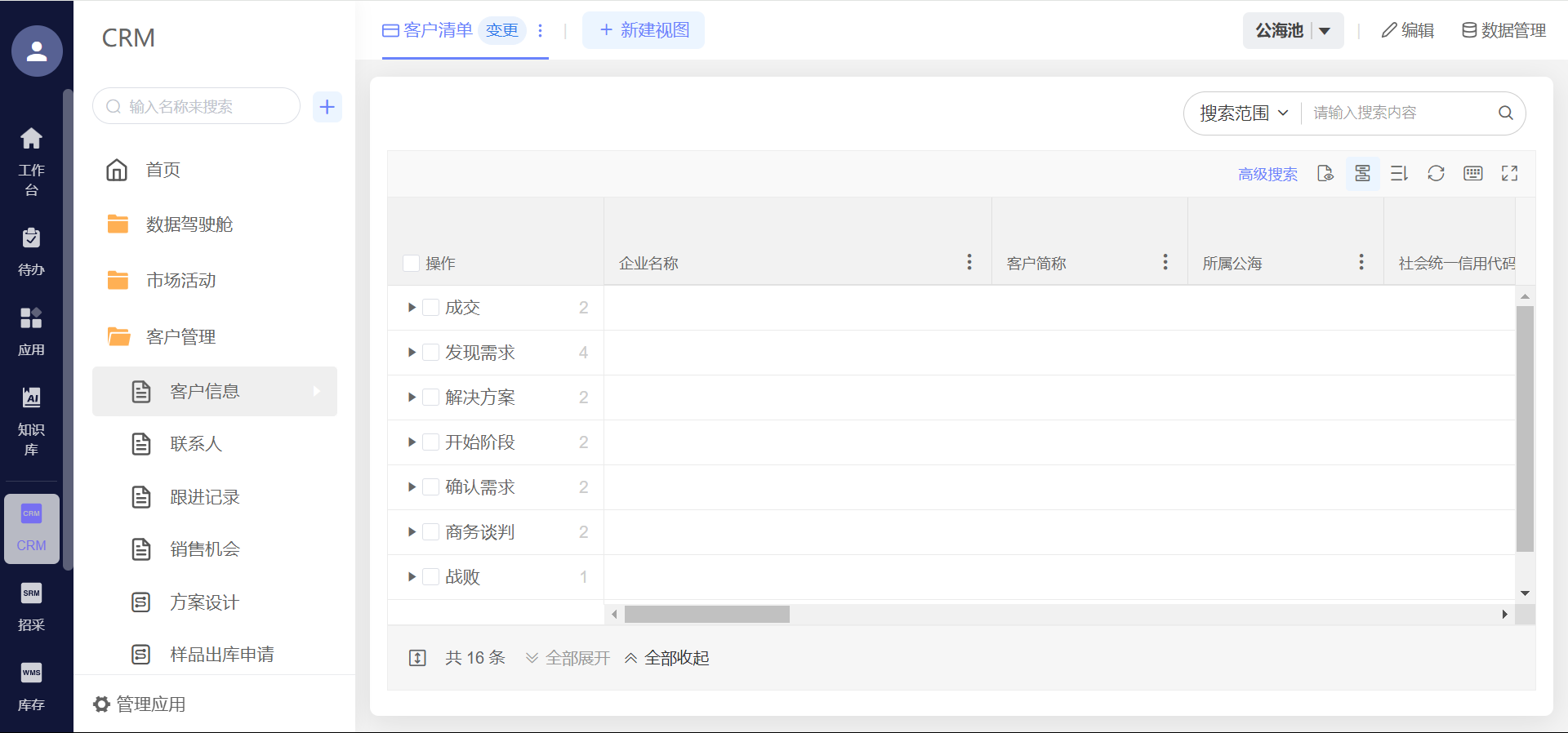Switch to the 客户清单 view tab

click(x=428, y=30)
